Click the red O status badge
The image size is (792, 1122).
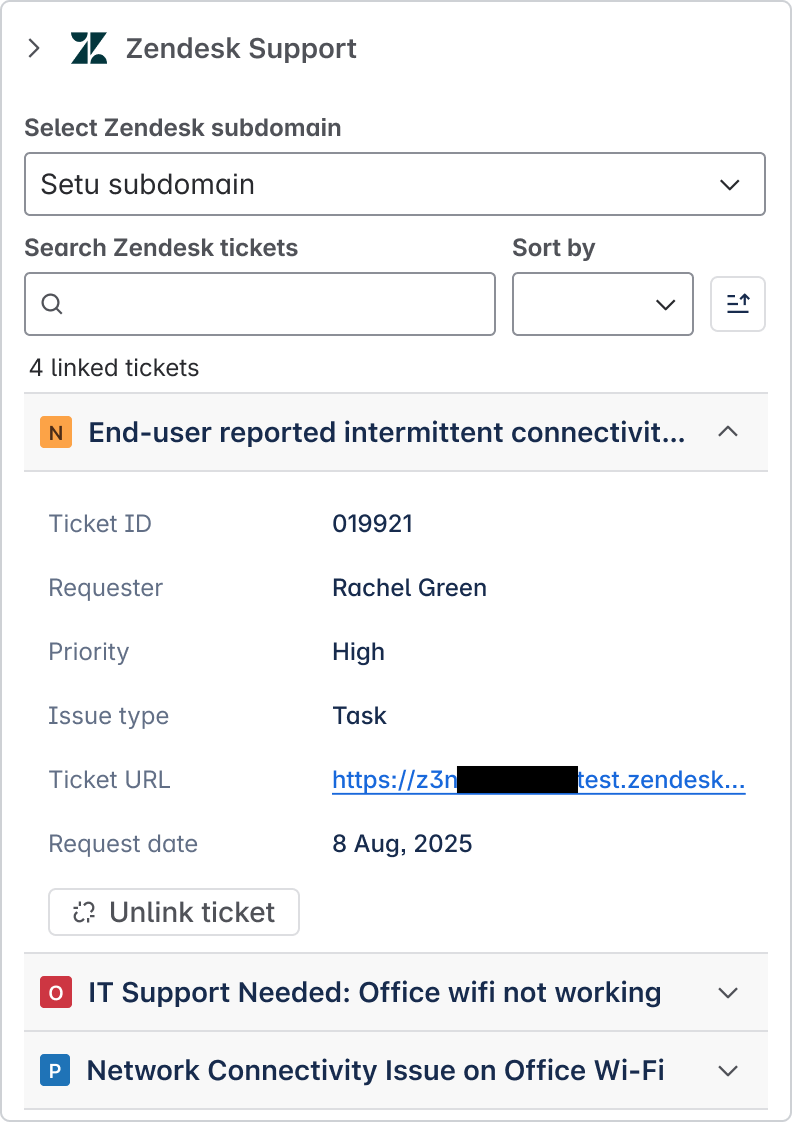(x=56, y=993)
